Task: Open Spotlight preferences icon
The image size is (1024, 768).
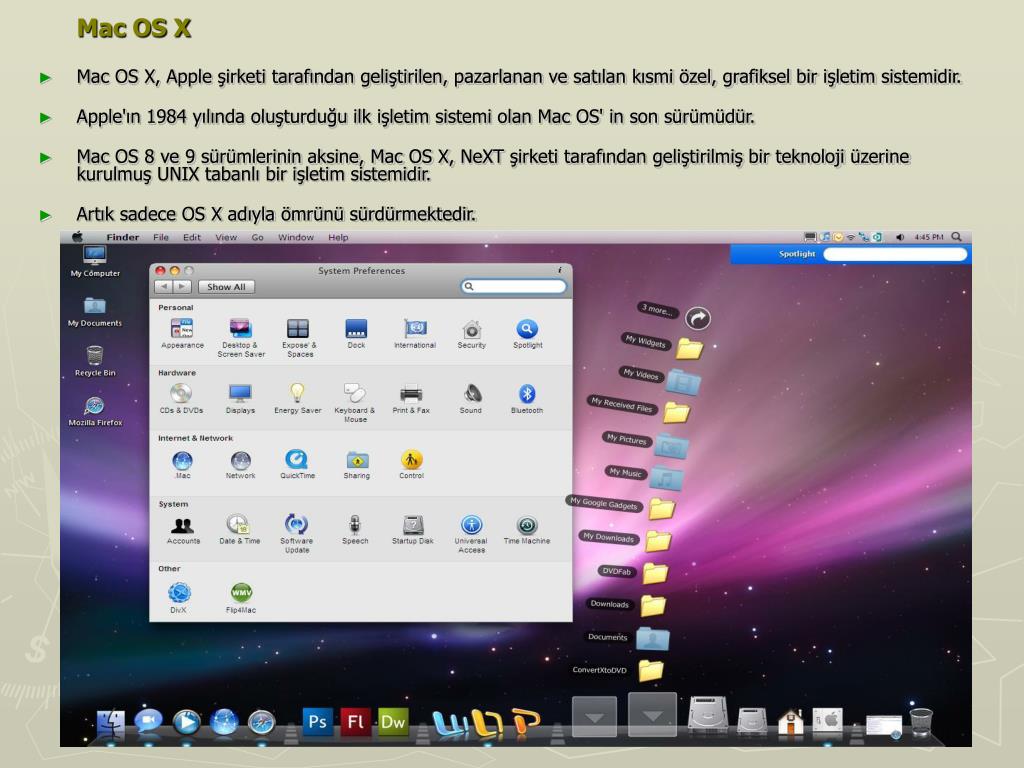Action: click(x=527, y=333)
